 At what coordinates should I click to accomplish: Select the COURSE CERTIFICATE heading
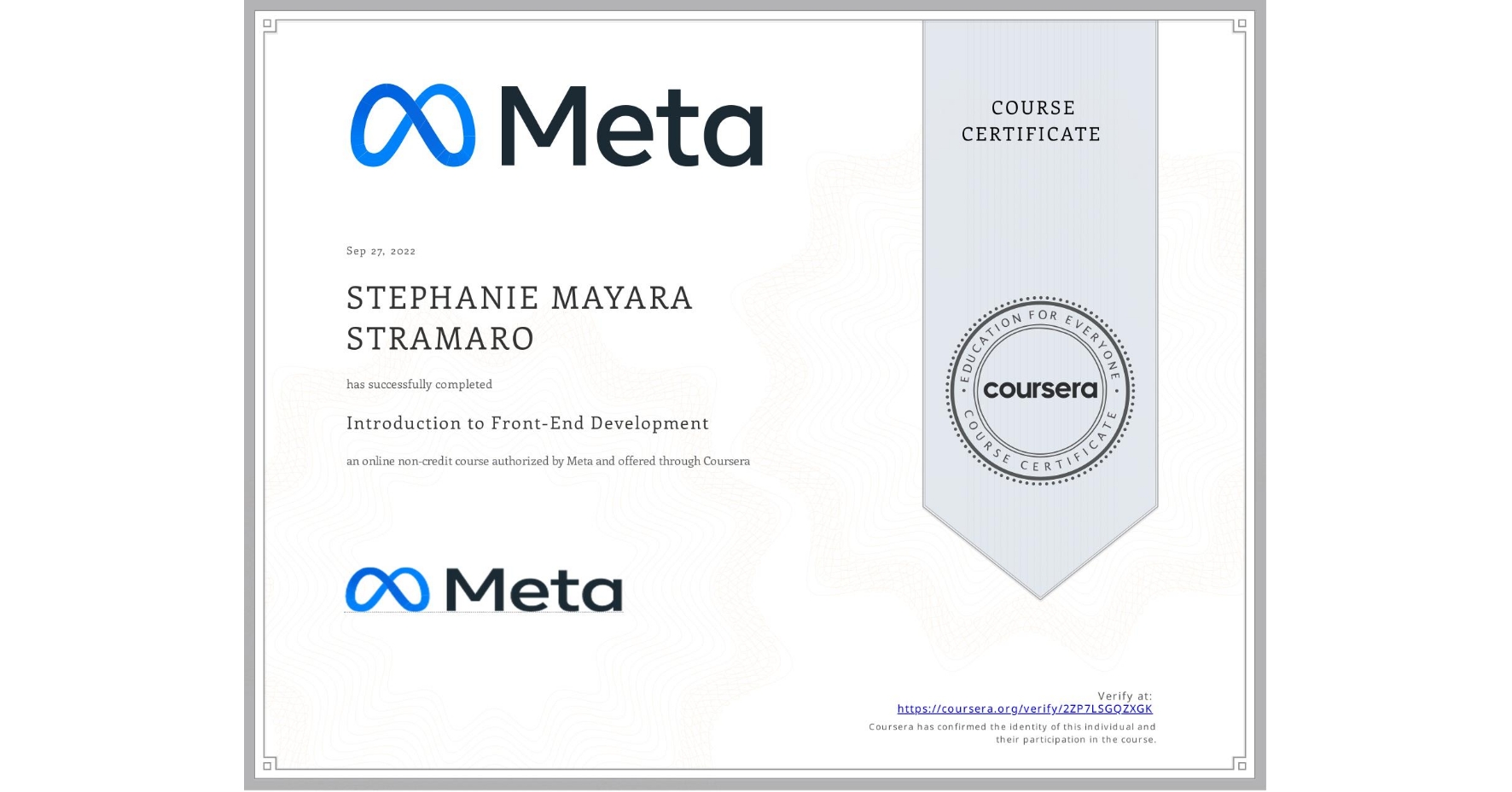tap(1031, 120)
